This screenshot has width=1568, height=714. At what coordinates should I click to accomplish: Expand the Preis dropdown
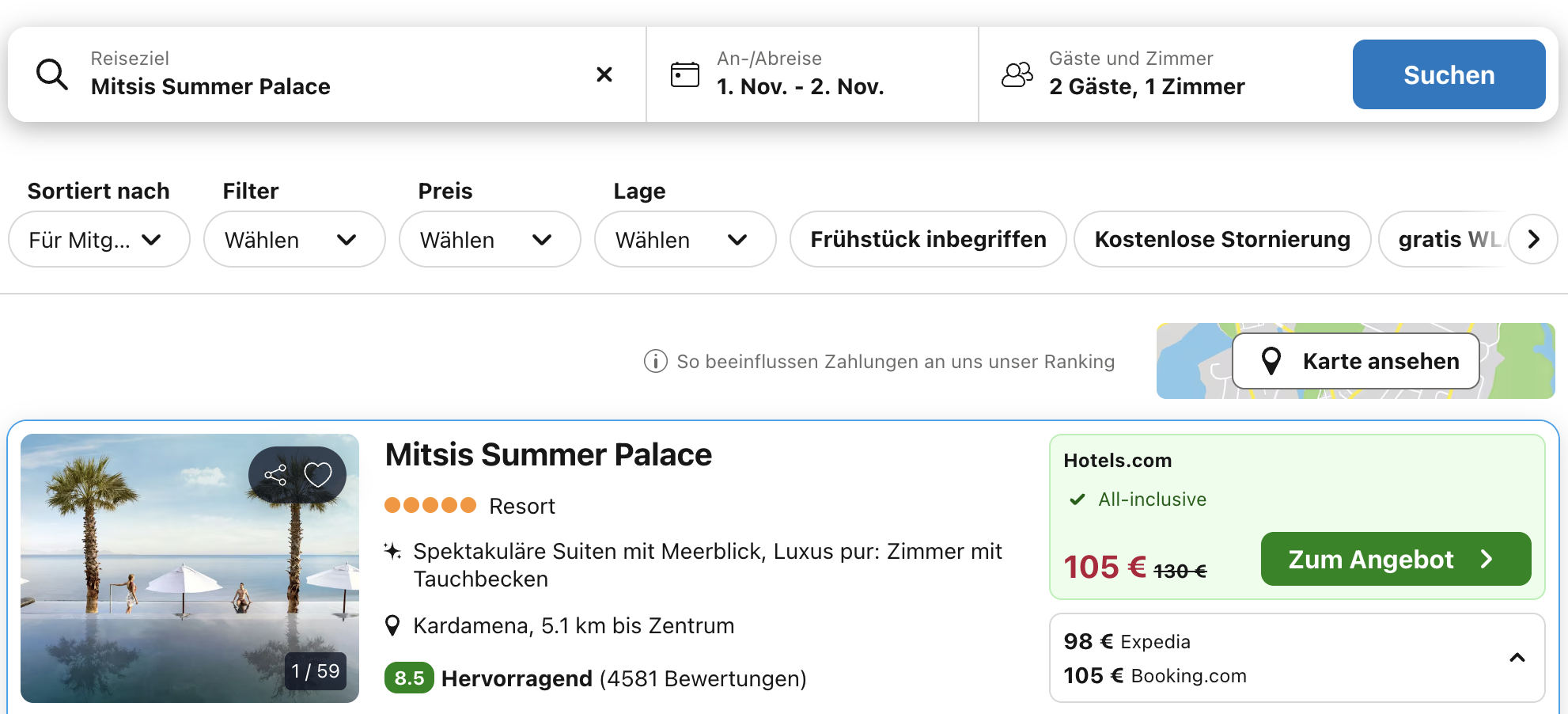click(x=489, y=239)
